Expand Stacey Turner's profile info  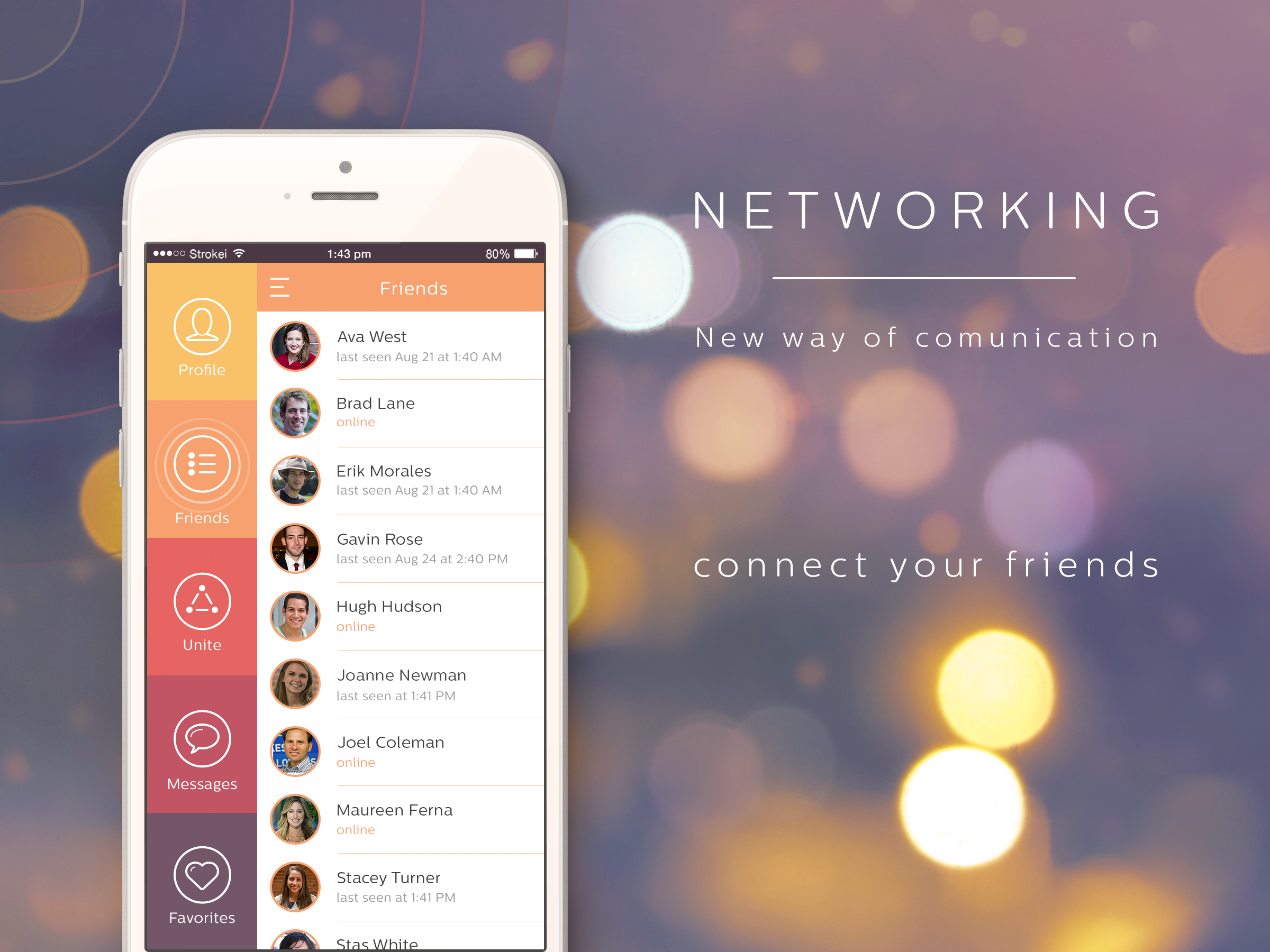[x=400, y=877]
